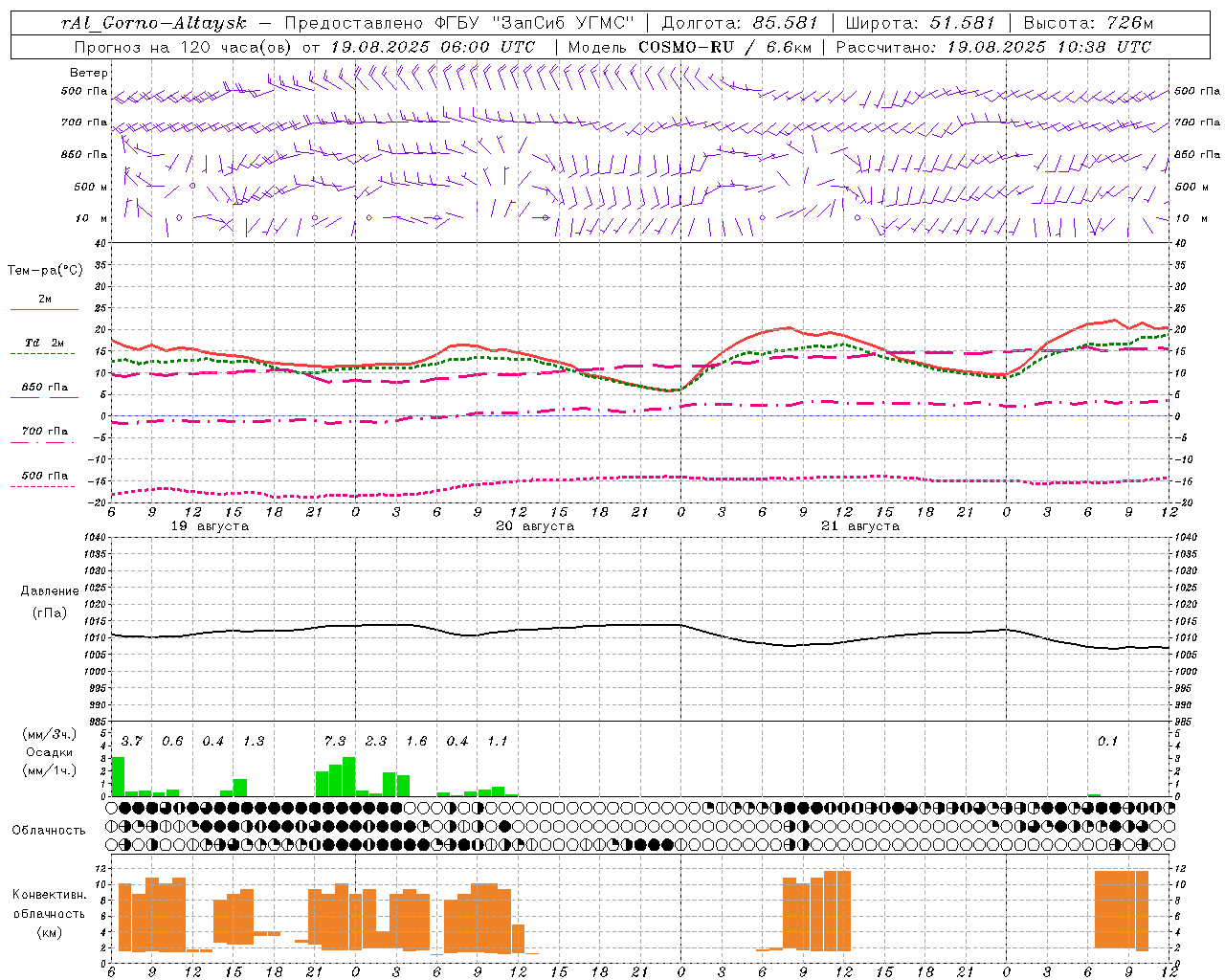Click the Конвективн. облачность panel label

[49, 903]
